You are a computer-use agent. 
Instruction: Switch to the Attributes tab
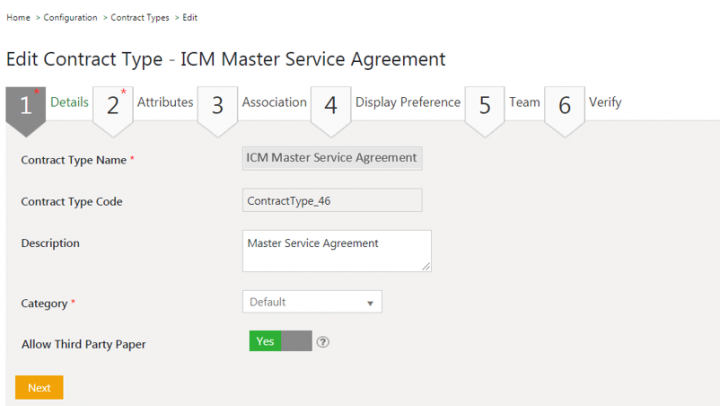[x=165, y=102]
